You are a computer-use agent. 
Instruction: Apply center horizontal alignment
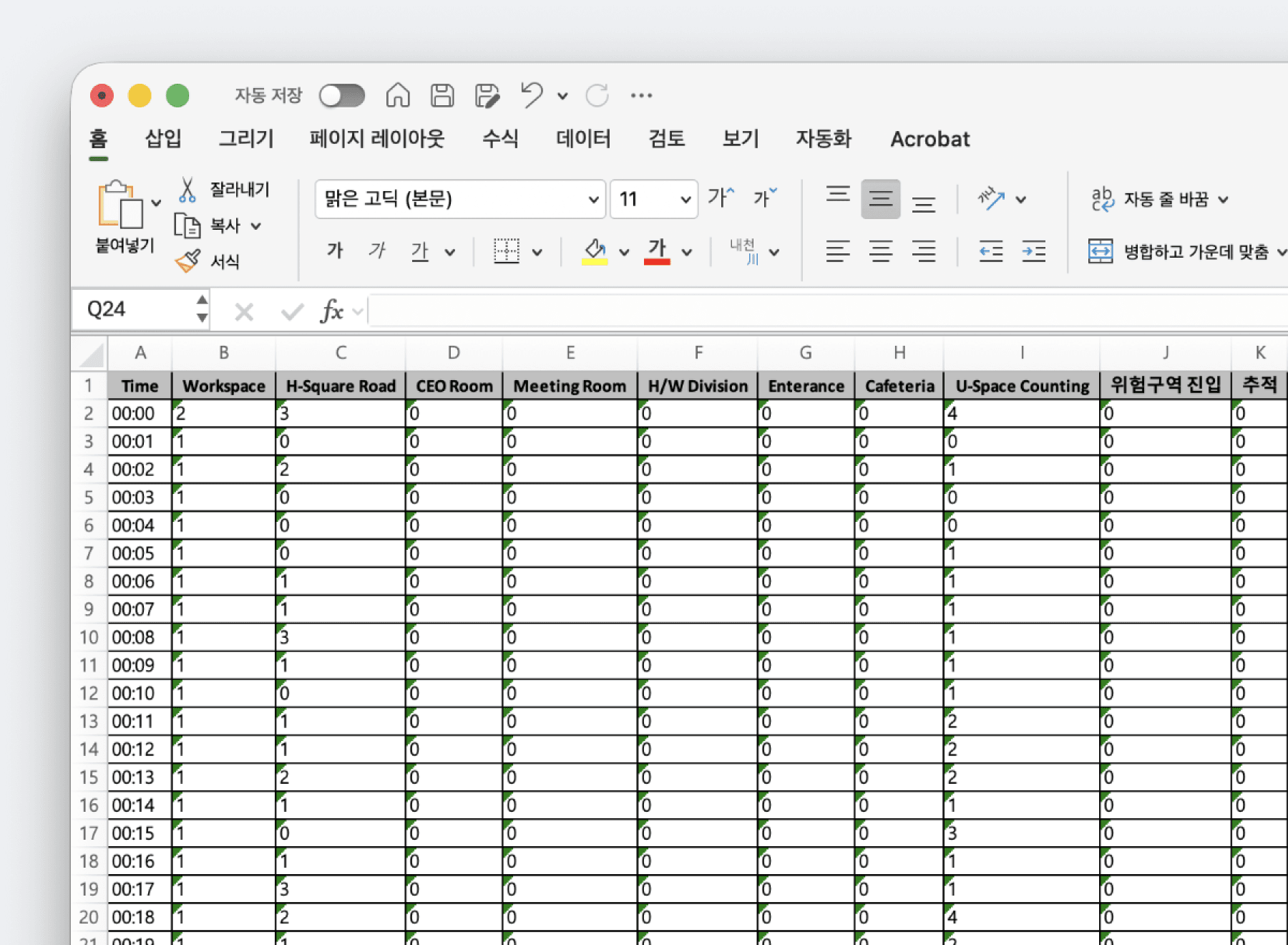[881, 251]
